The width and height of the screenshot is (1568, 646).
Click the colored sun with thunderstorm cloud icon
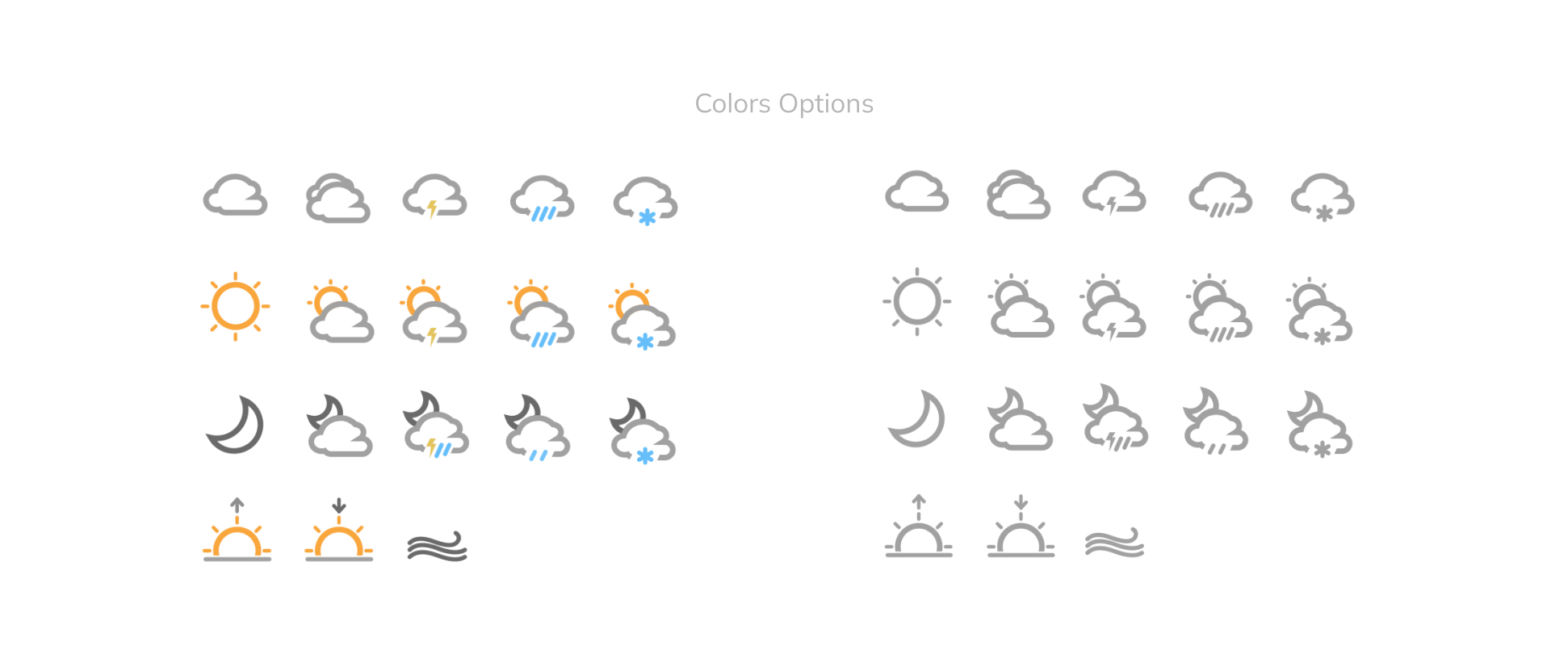433,313
